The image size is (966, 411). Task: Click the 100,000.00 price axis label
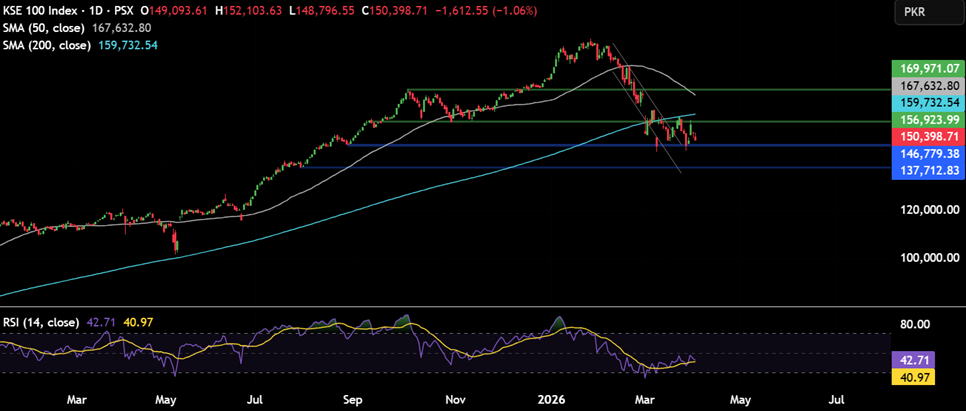pyautogui.click(x=926, y=258)
